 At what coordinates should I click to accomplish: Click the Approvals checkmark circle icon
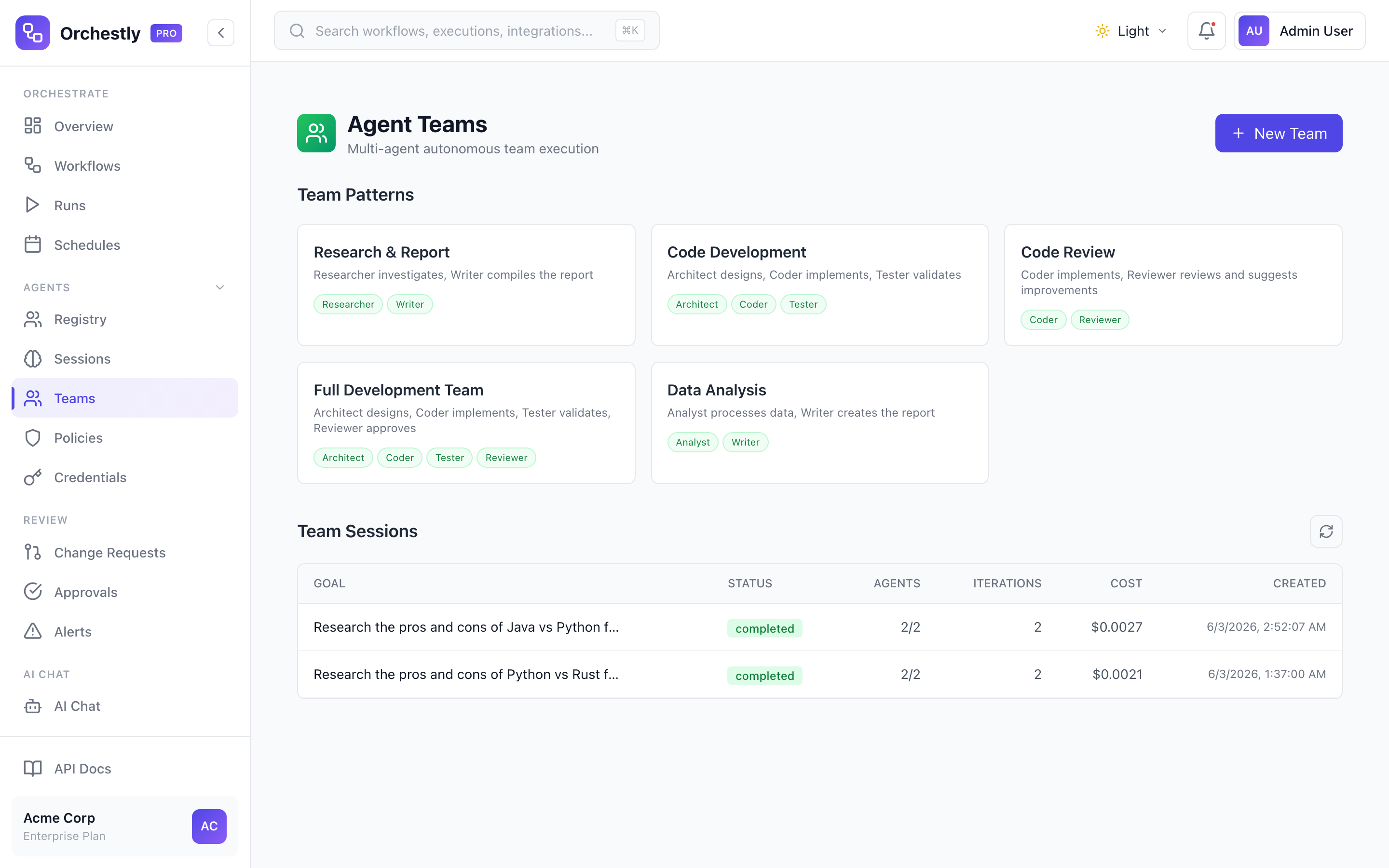pos(33,592)
